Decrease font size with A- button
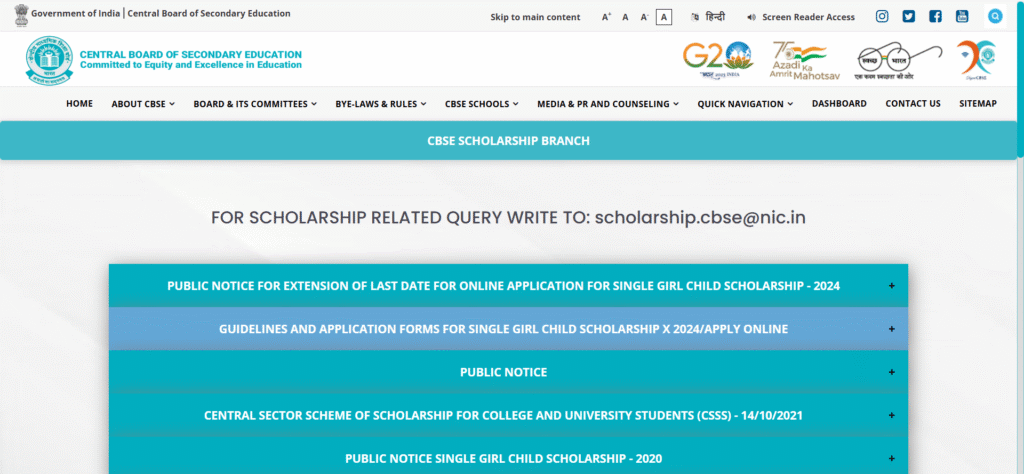The width and height of the screenshot is (1024, 474). pyautogui.click(x=644, y=17)
